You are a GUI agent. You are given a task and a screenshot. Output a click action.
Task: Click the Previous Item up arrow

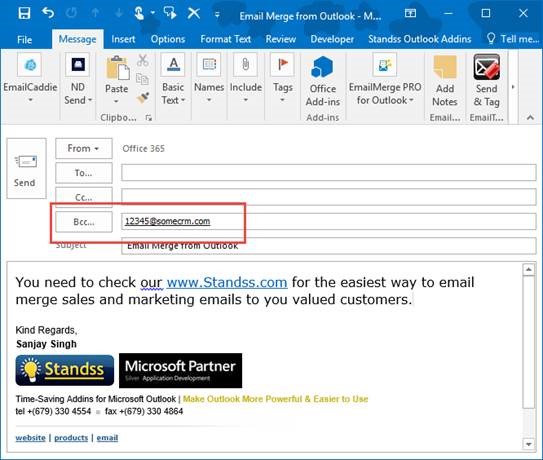coord(95,13)
